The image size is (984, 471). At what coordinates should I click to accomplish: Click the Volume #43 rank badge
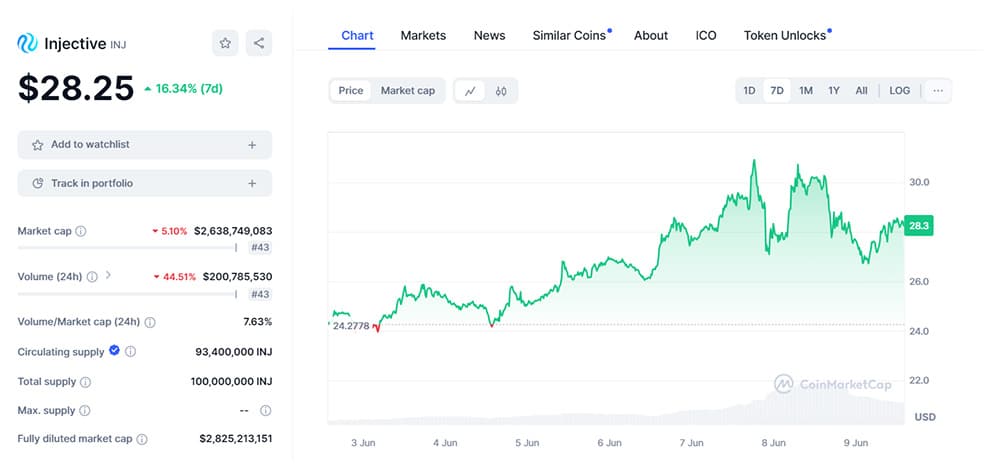pos(260,294)
